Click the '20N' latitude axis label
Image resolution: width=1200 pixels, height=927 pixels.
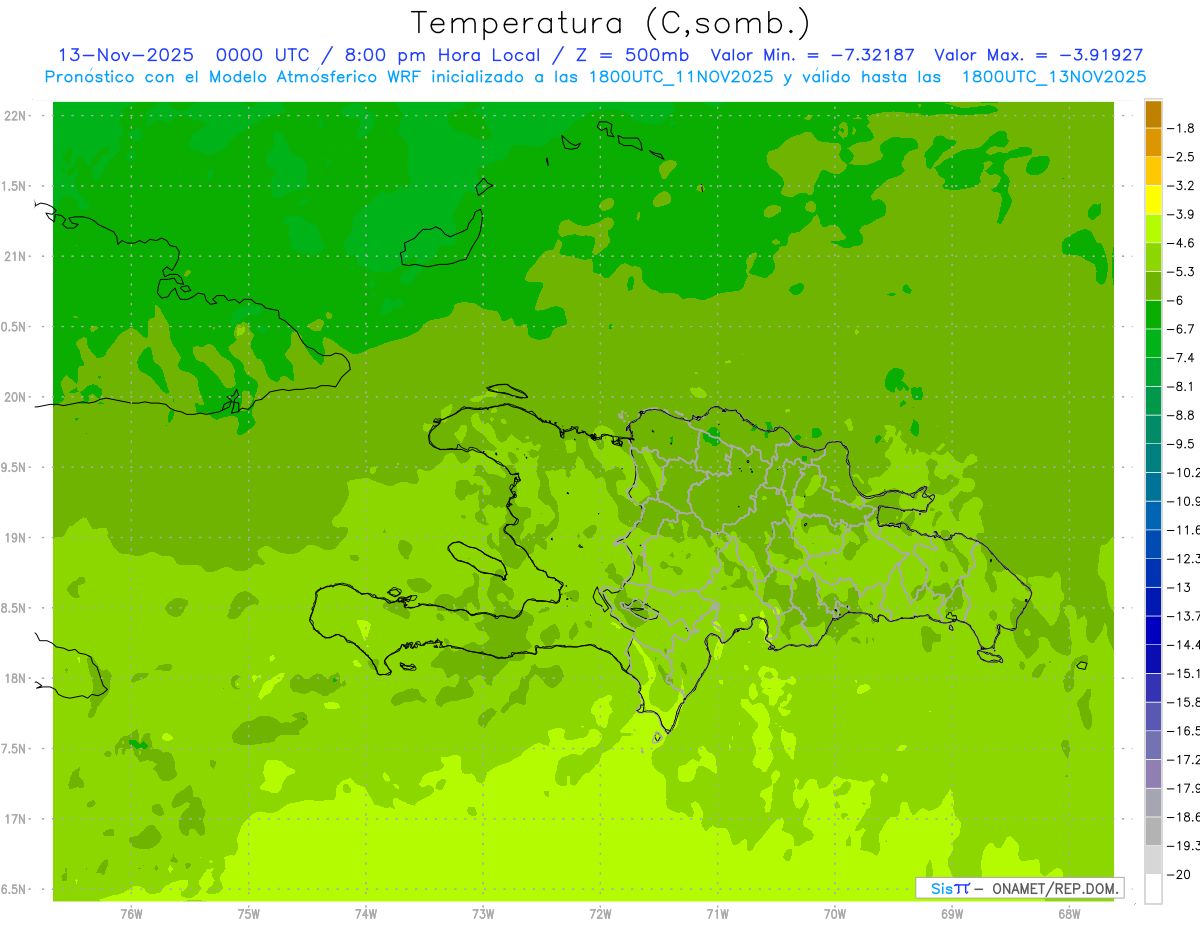point(14,397)
